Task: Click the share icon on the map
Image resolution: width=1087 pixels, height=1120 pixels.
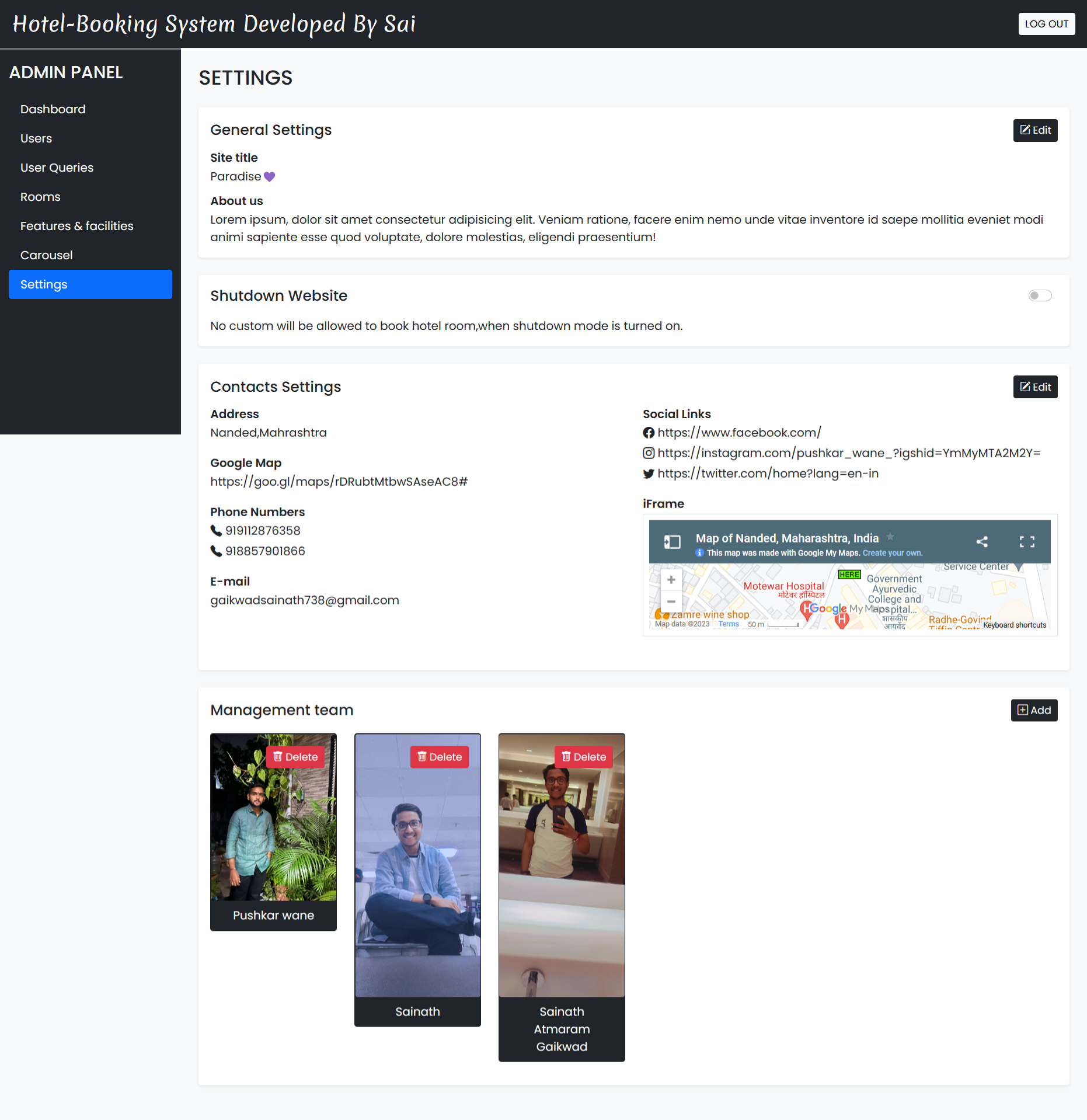Action: pyautogui.click(x=982, y=541)
